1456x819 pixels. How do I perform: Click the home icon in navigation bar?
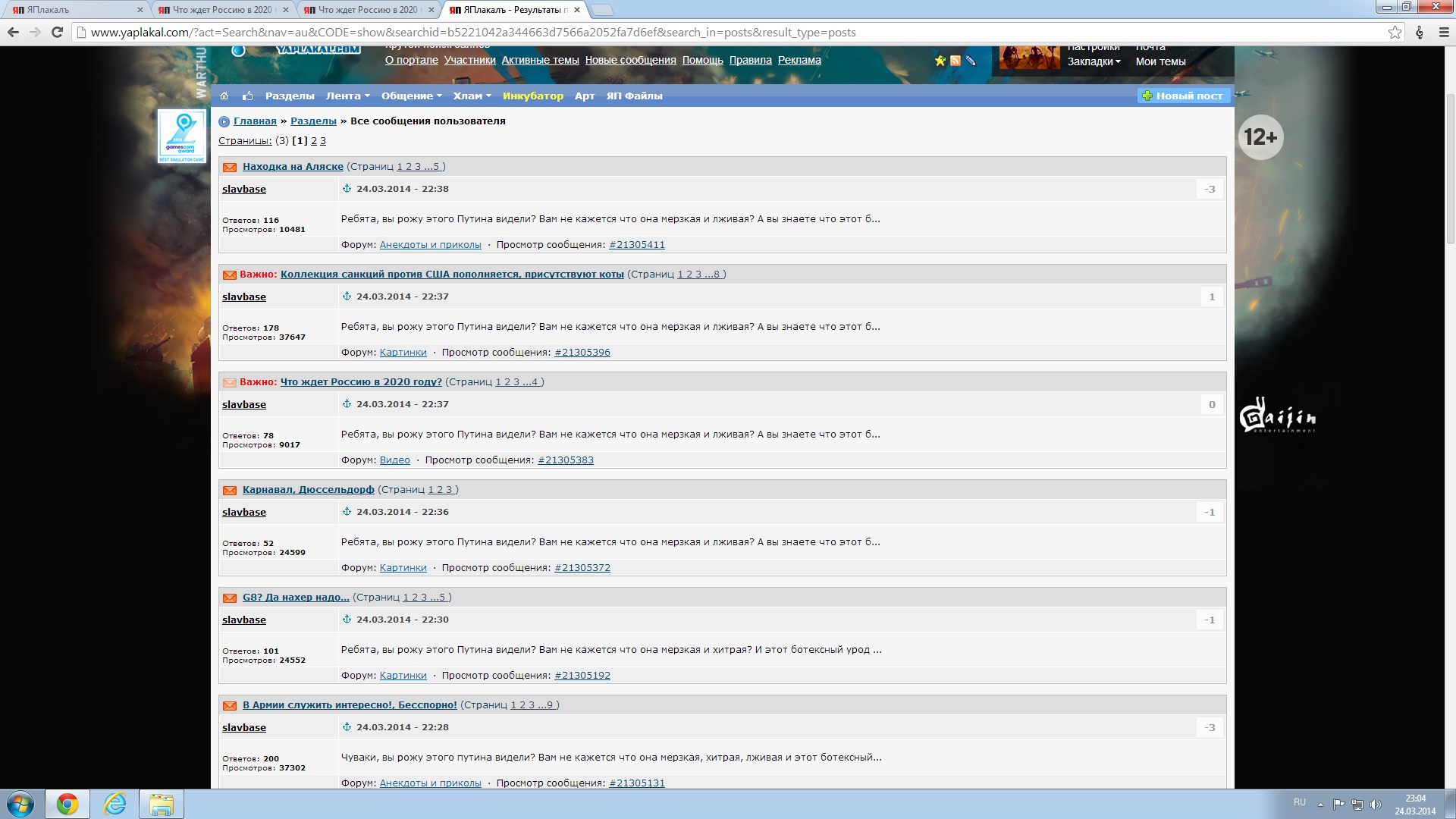coord(224,96)
